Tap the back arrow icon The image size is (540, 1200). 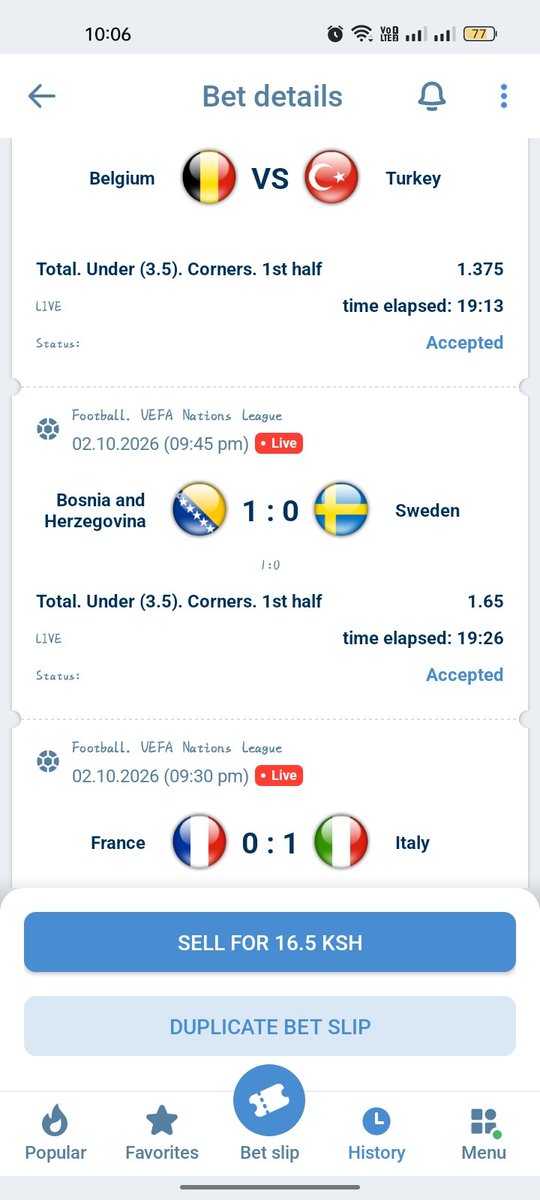coord(42,96)
